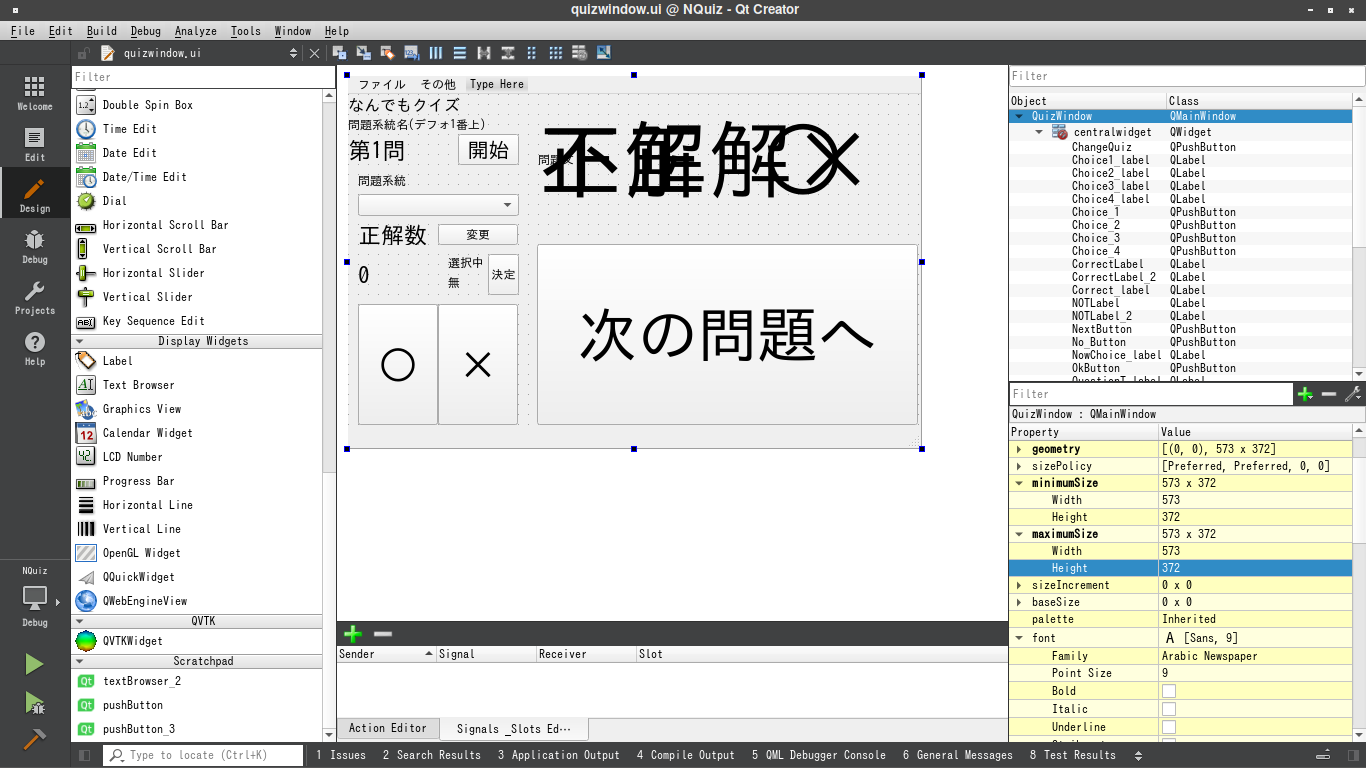
Task: Click the 開始 button on the form
Action: point(488,150)
